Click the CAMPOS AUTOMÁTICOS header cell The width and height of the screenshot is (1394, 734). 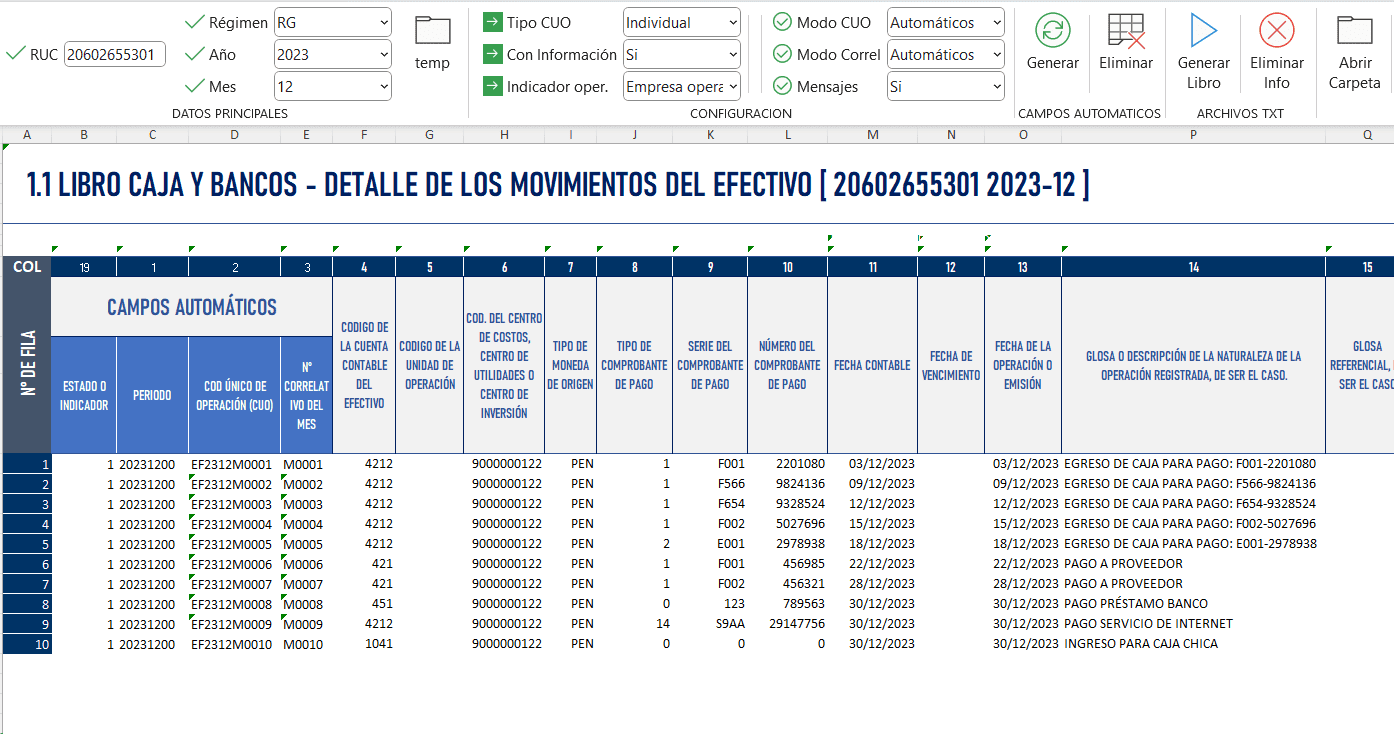191,307
